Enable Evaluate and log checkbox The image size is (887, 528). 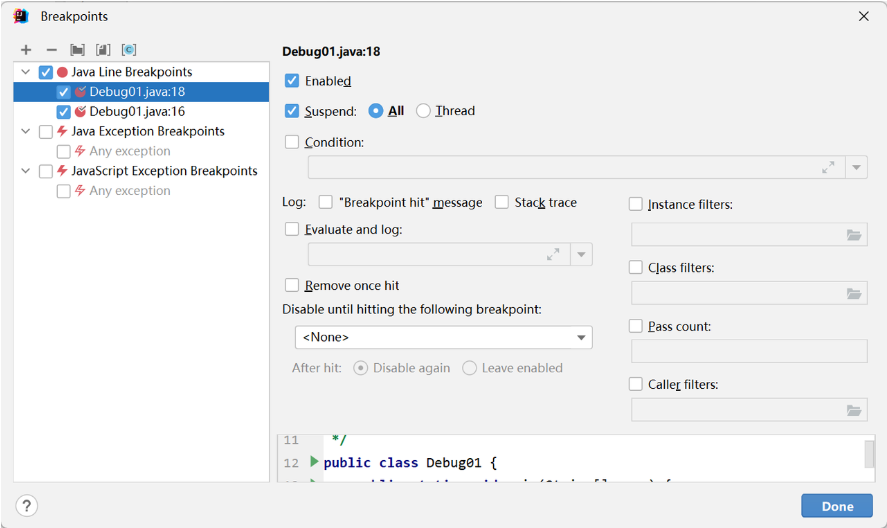(292, 229)
